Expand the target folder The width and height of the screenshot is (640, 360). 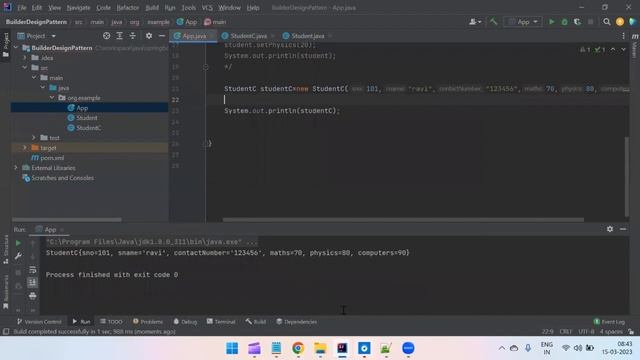[25, 147]
